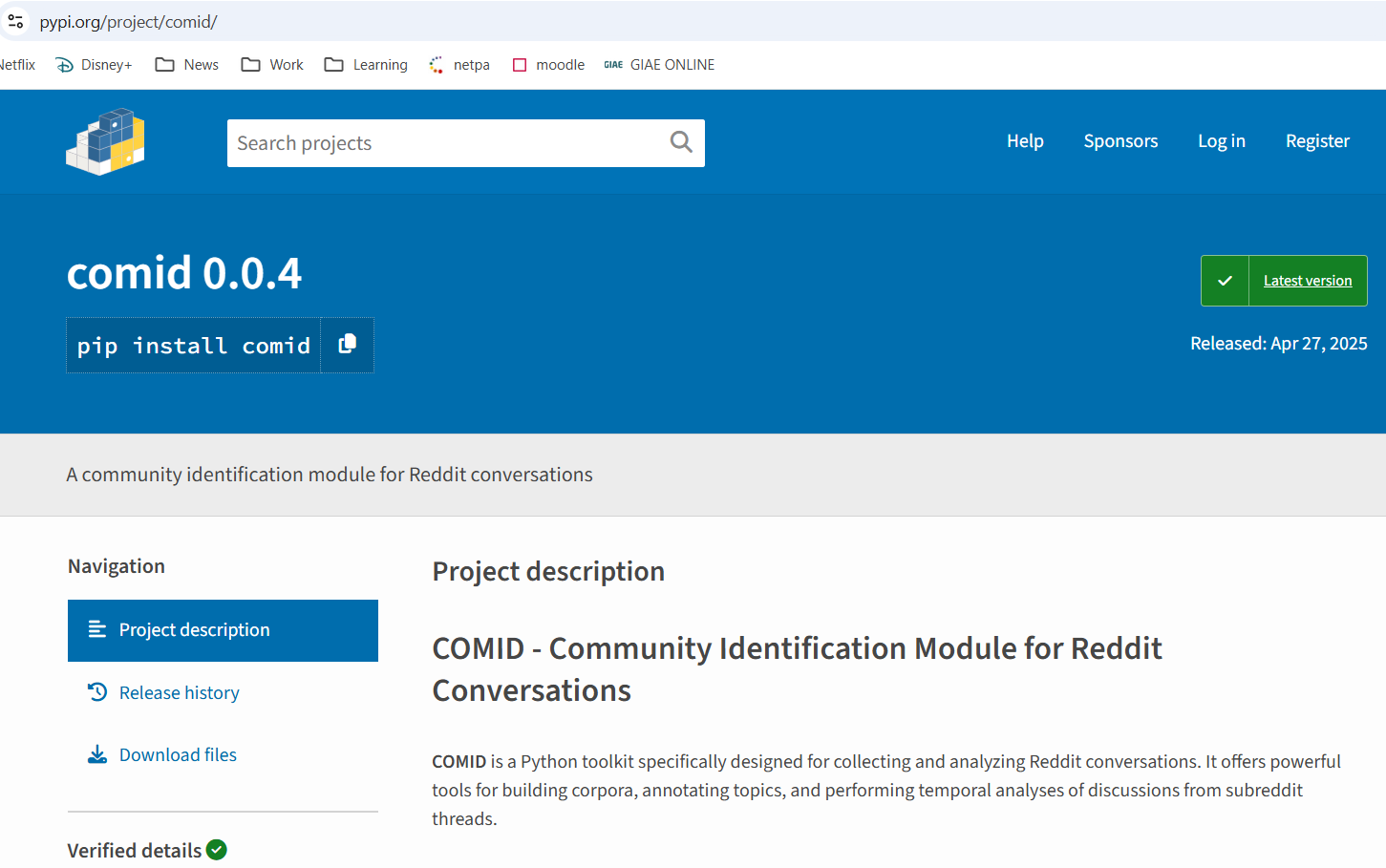
Task: Open the GIAE ONLINE bookmark
Action: tap(660, 65)
